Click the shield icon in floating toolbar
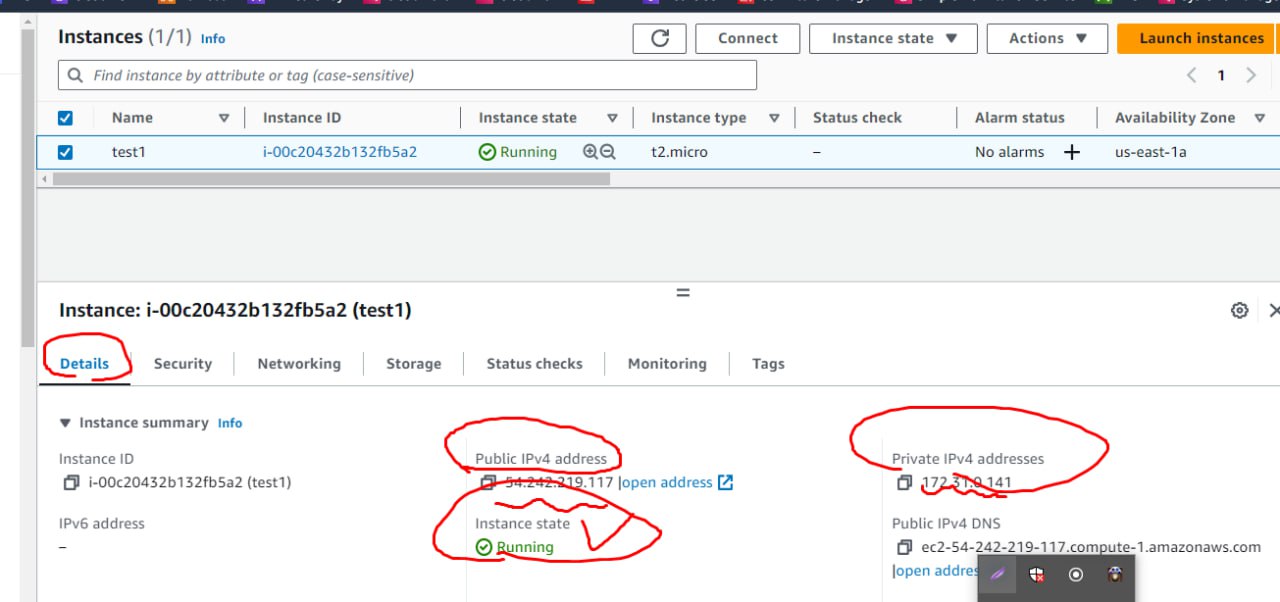This screenshot has height=602, width=1280. (1037, 575)
